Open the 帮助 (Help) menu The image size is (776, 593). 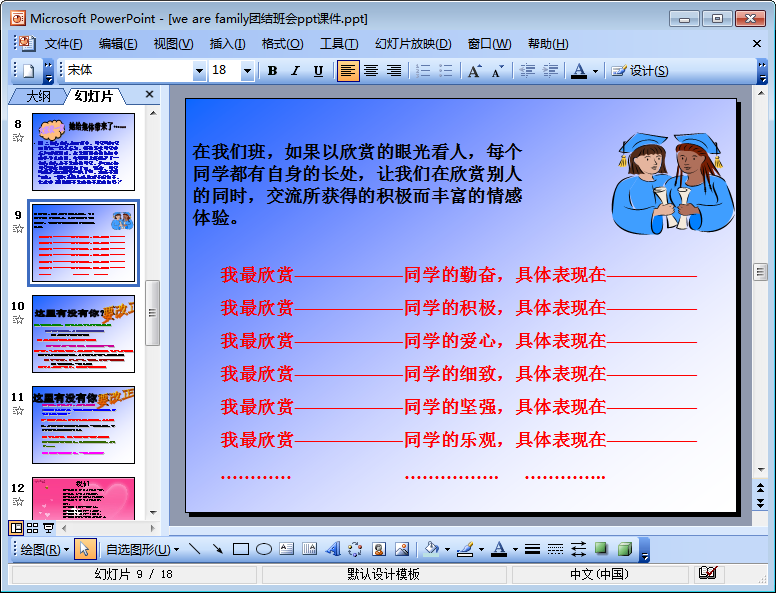[548, 44]
